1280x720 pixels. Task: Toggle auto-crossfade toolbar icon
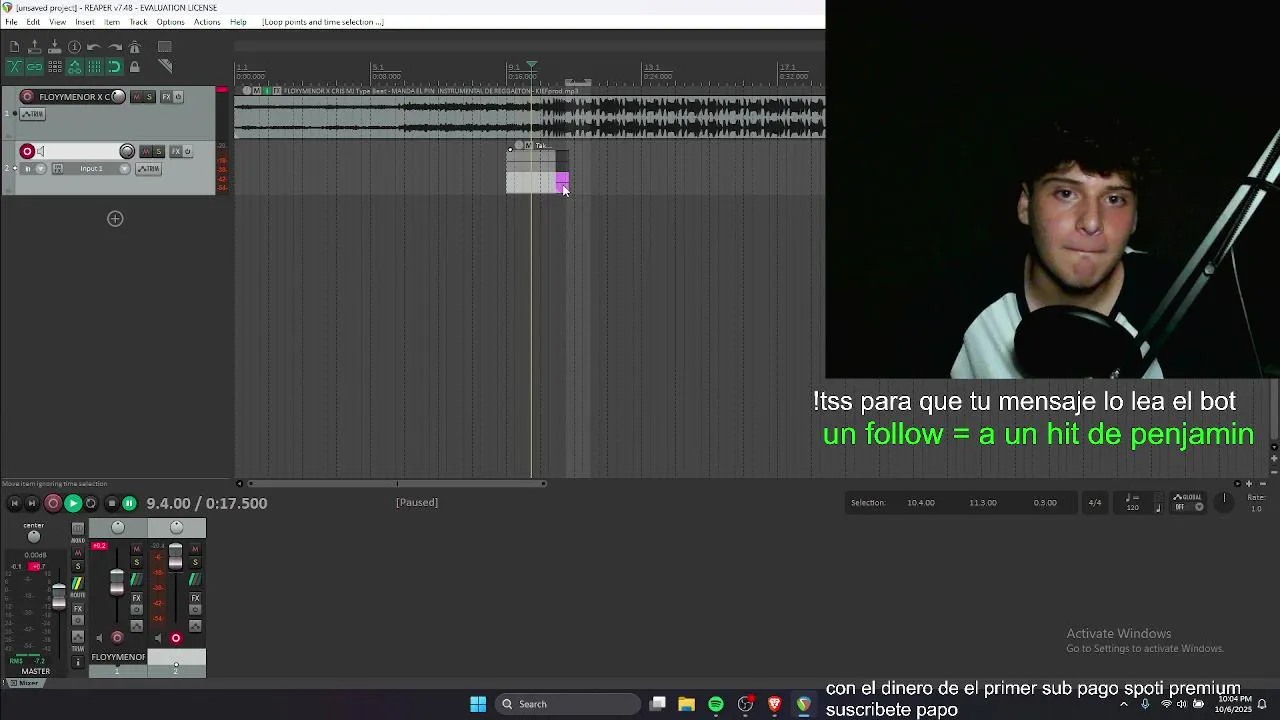point(14,67)
